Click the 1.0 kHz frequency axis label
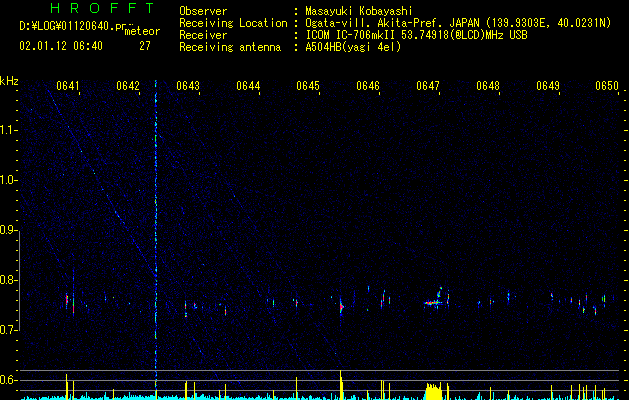This screenshot has width=629, height=400. (8, 180)
